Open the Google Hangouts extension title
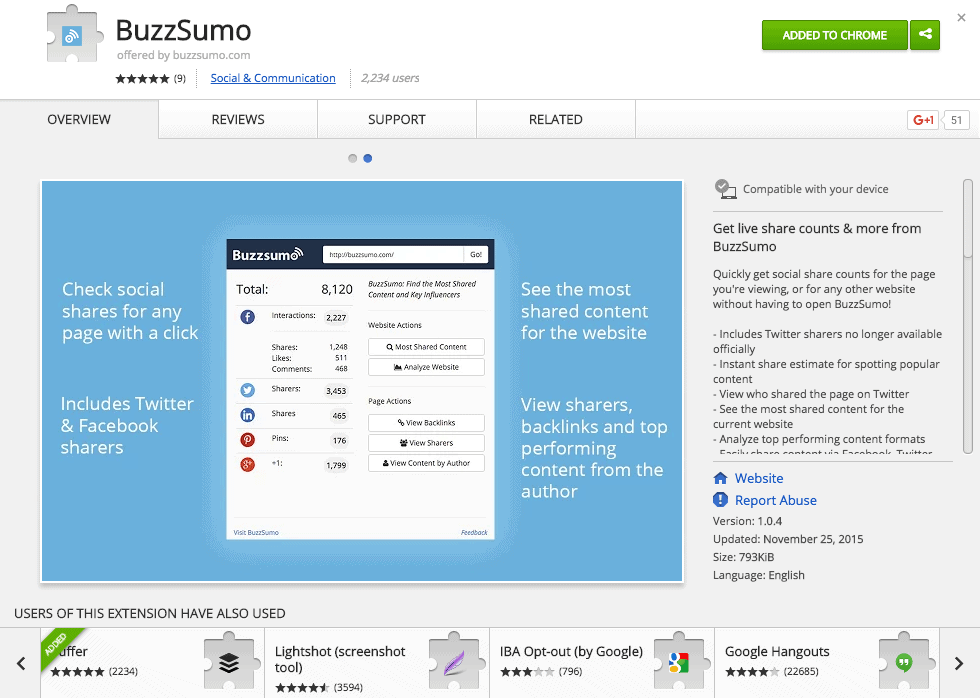Viewport: 980px width, 698px height. click(777, 651)
